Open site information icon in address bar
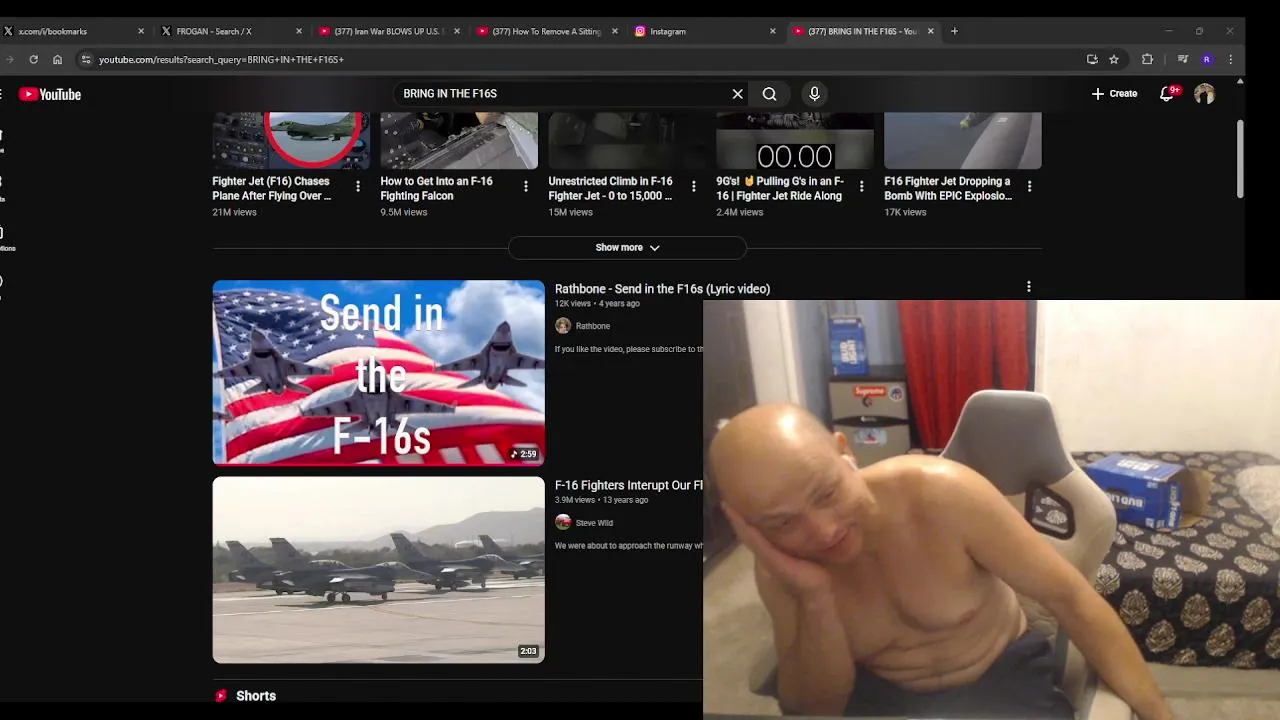 click(x=86, y=59)
